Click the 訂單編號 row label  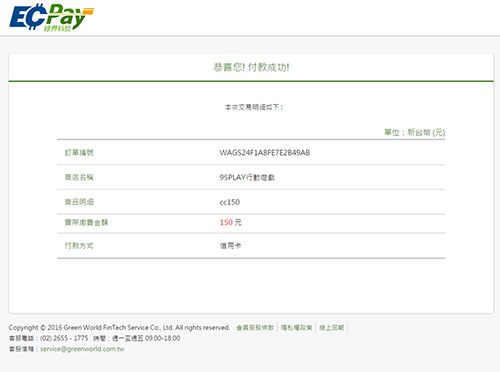(x=79, y=153)
